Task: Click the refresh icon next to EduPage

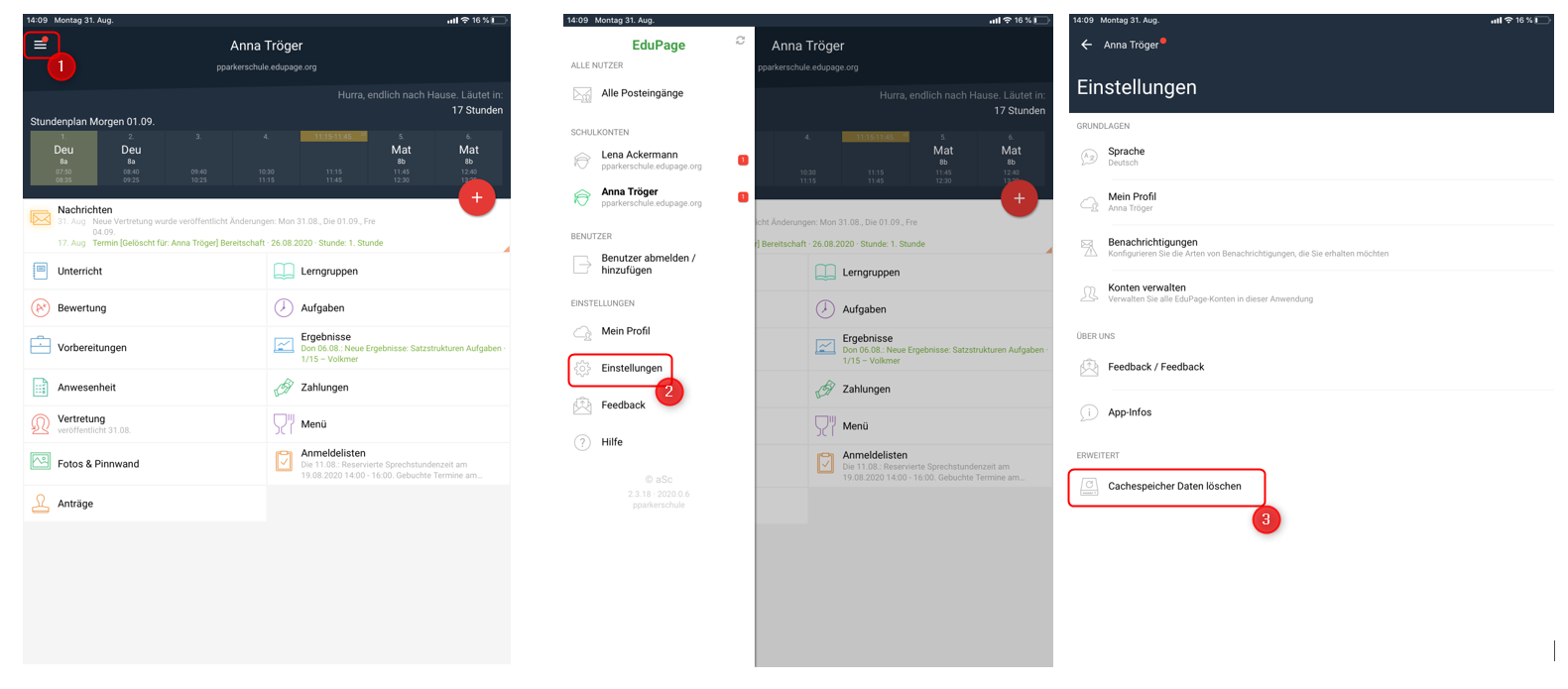Action: 740,41
